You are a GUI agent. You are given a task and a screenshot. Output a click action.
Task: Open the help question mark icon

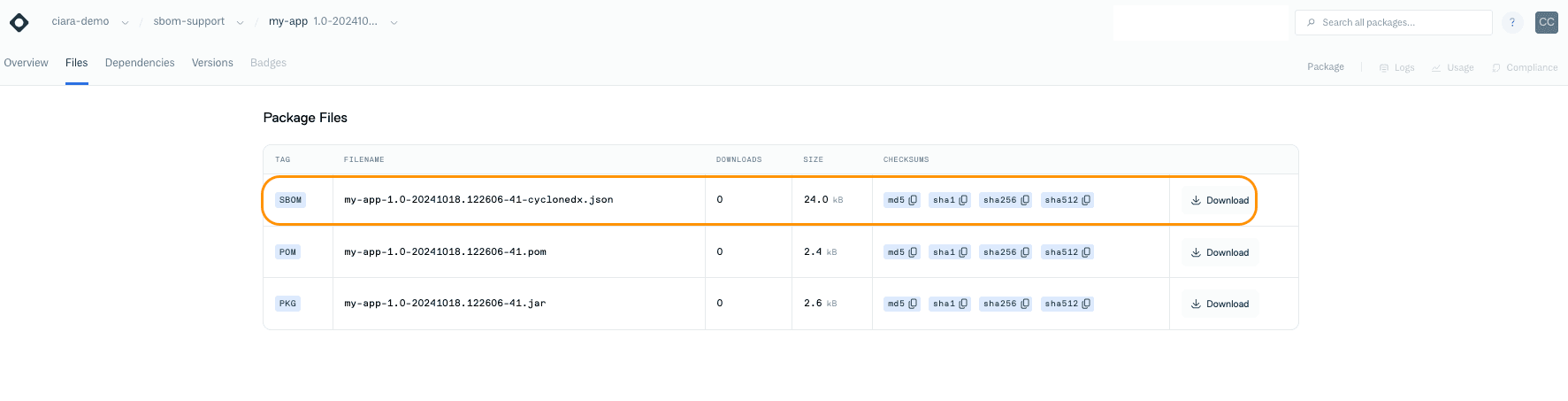1512,23
